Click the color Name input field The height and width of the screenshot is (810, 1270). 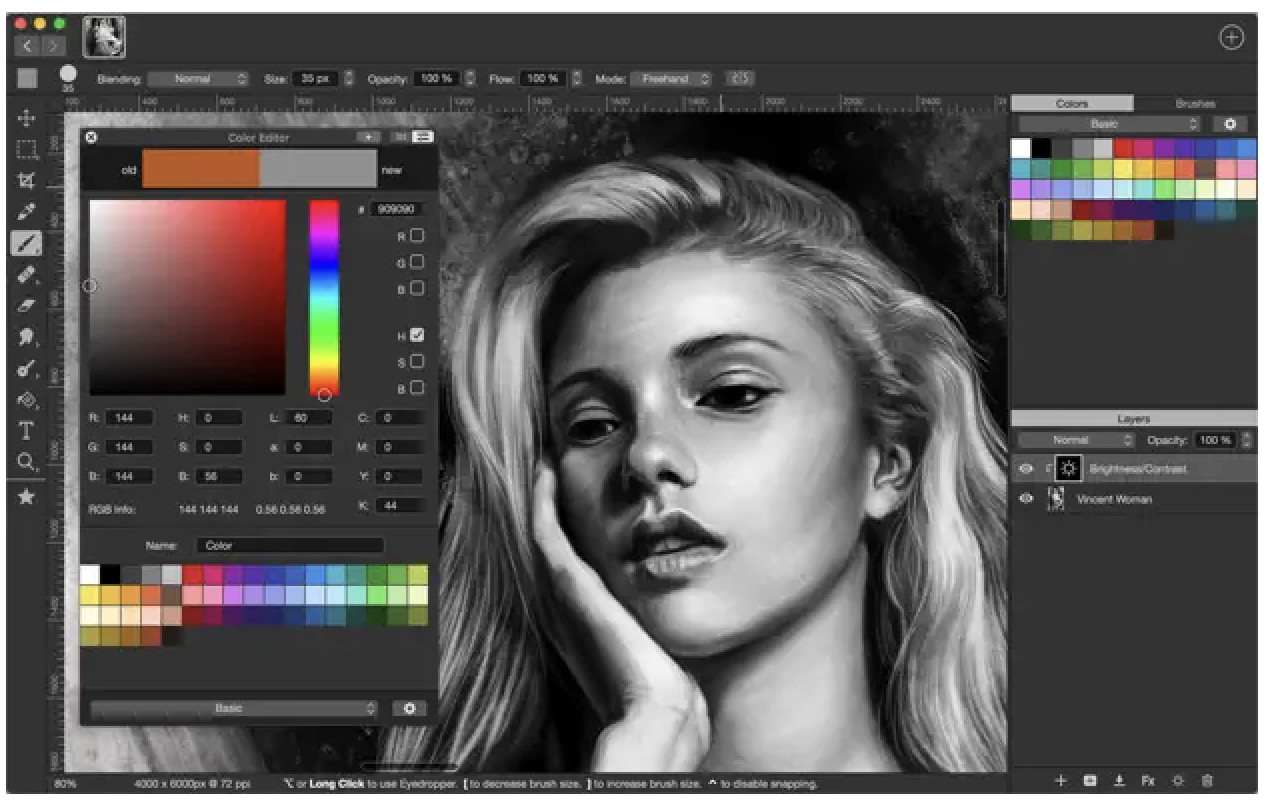[x=290, y=546]
